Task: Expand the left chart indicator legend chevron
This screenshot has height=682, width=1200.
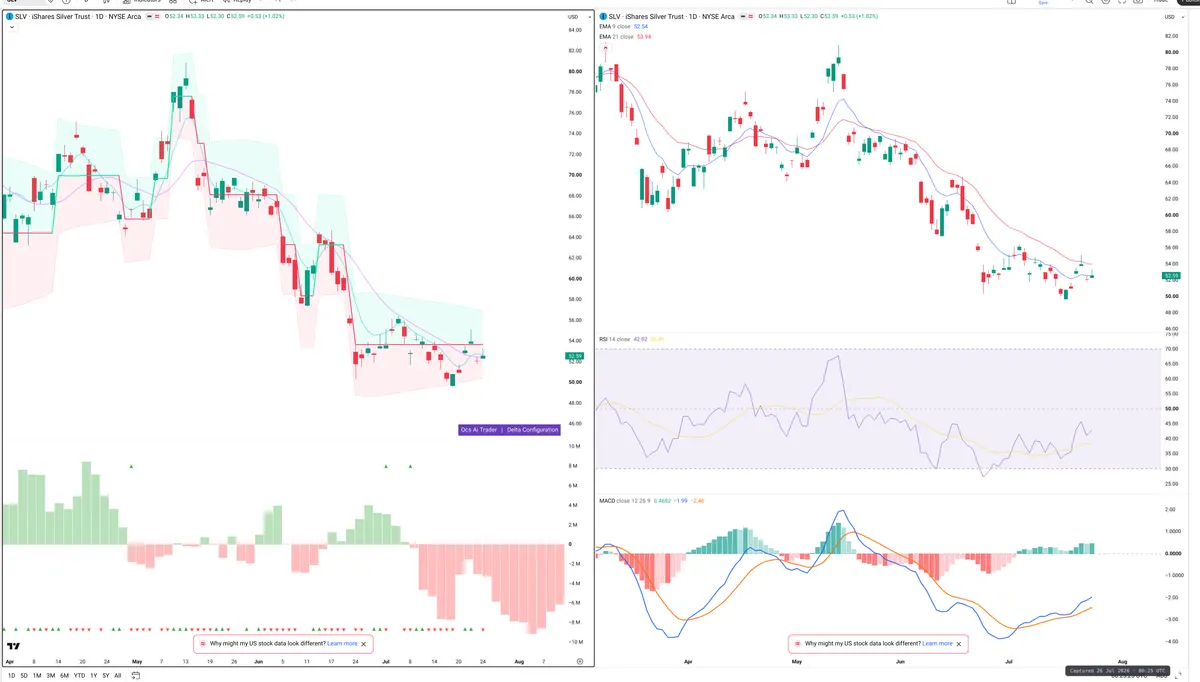Action: (11, 27)
